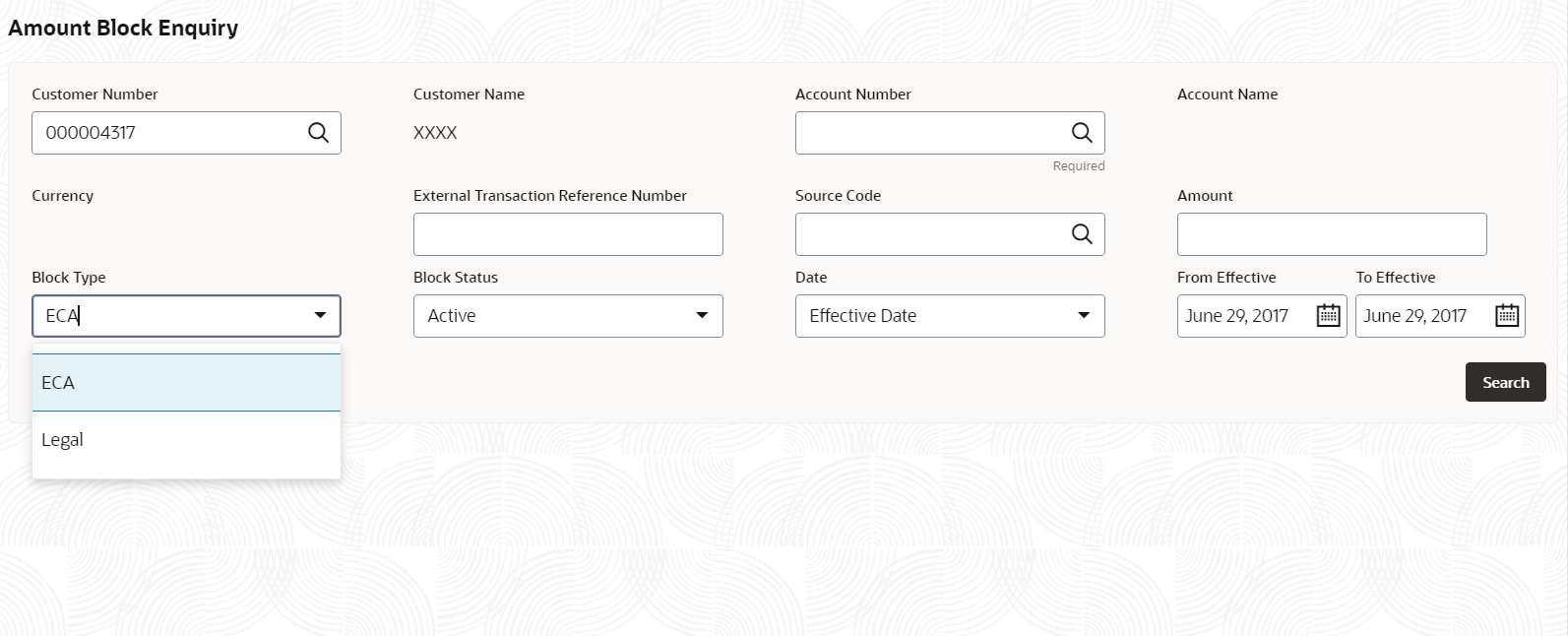The height and width of the screenshot is (636, 1568).
Task: Click the Search button
Action: 1506,383
